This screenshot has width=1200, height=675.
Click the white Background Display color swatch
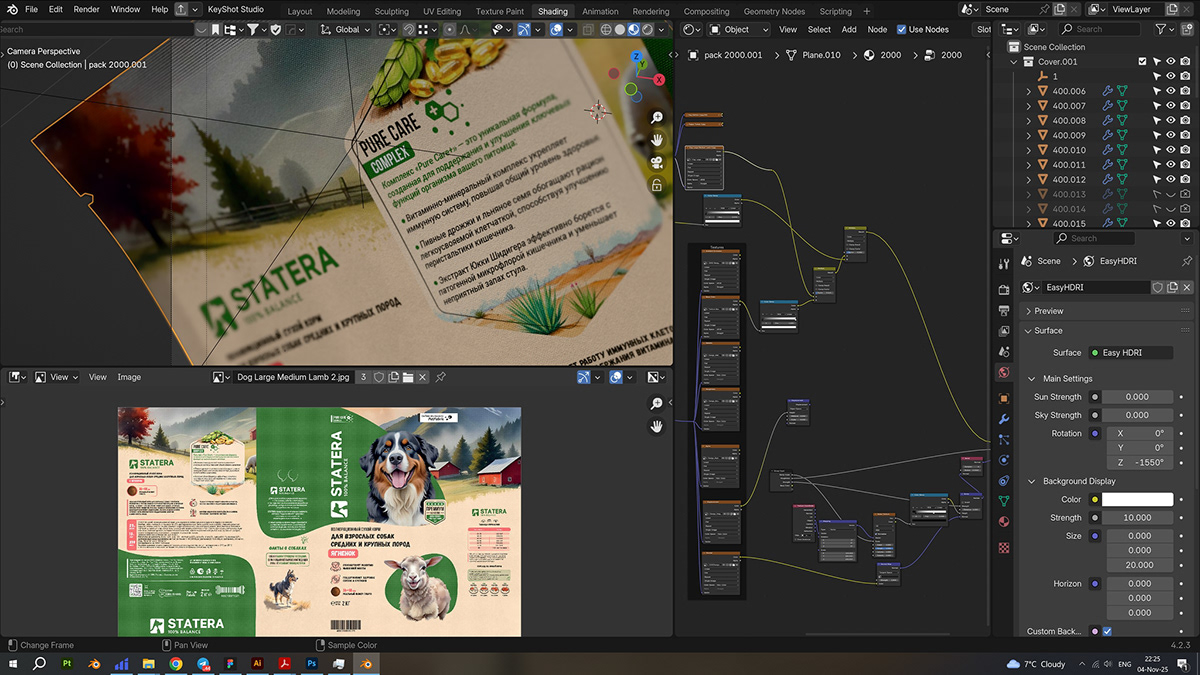point(1140,498)
